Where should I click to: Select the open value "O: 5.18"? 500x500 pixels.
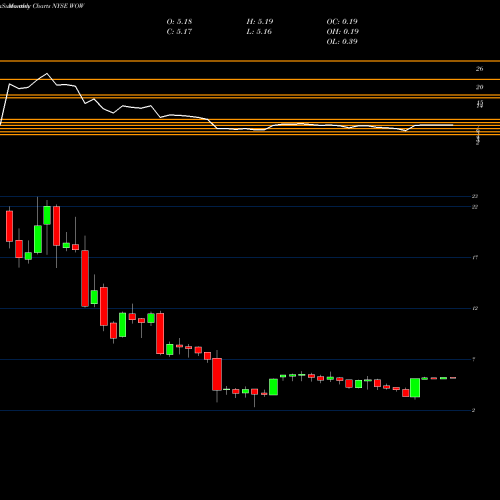click(x=179, y=21)
